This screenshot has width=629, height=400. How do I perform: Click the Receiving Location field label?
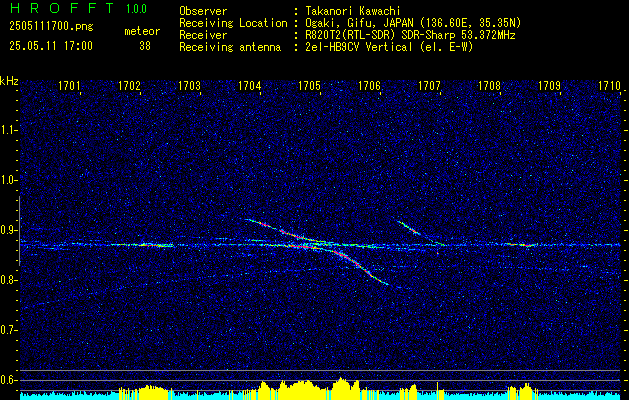[x=233, y=23]
